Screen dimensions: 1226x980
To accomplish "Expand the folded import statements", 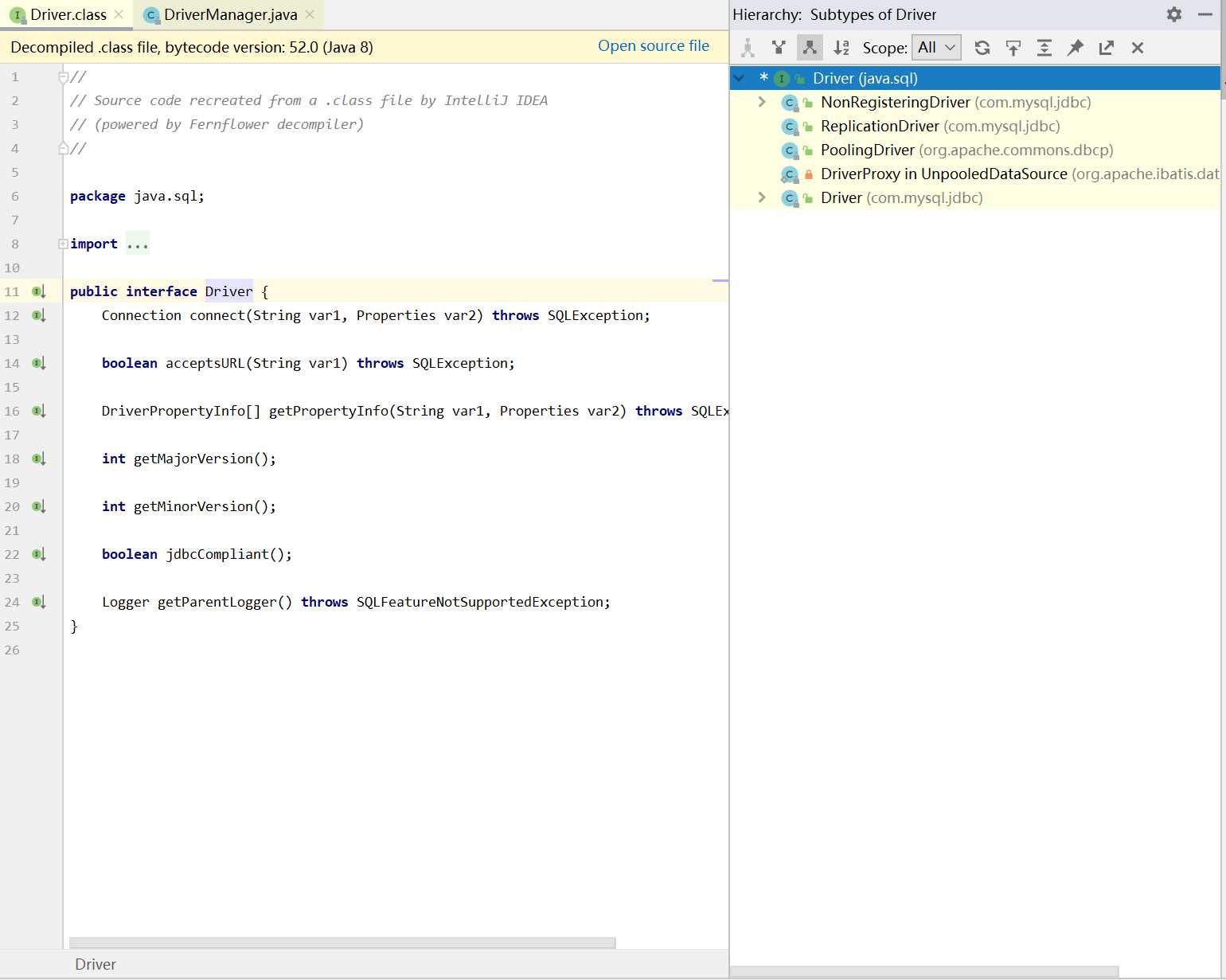I will click(63, 244).
